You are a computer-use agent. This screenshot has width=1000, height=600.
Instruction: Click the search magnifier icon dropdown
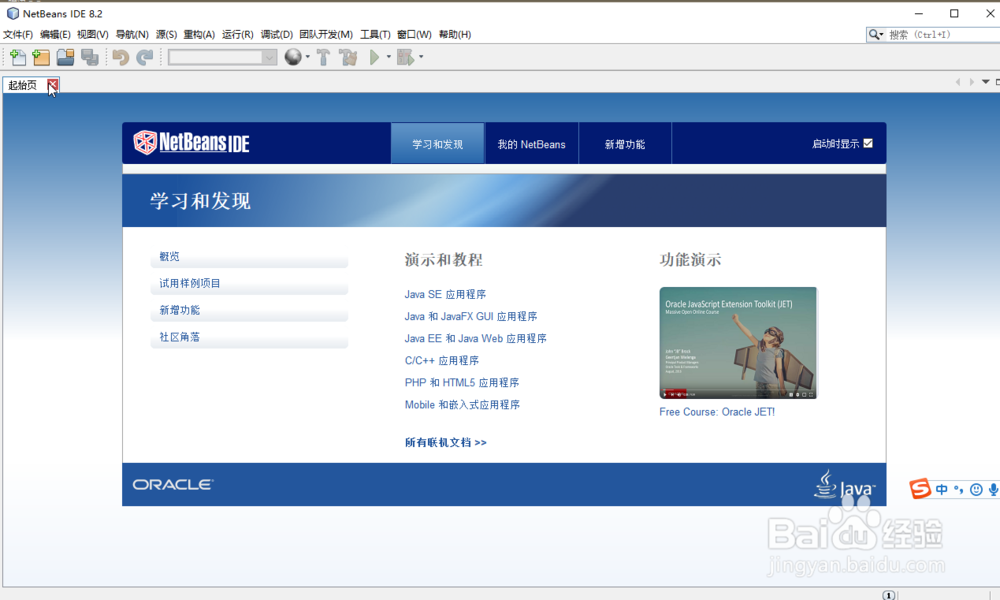(x=876, y=34)
